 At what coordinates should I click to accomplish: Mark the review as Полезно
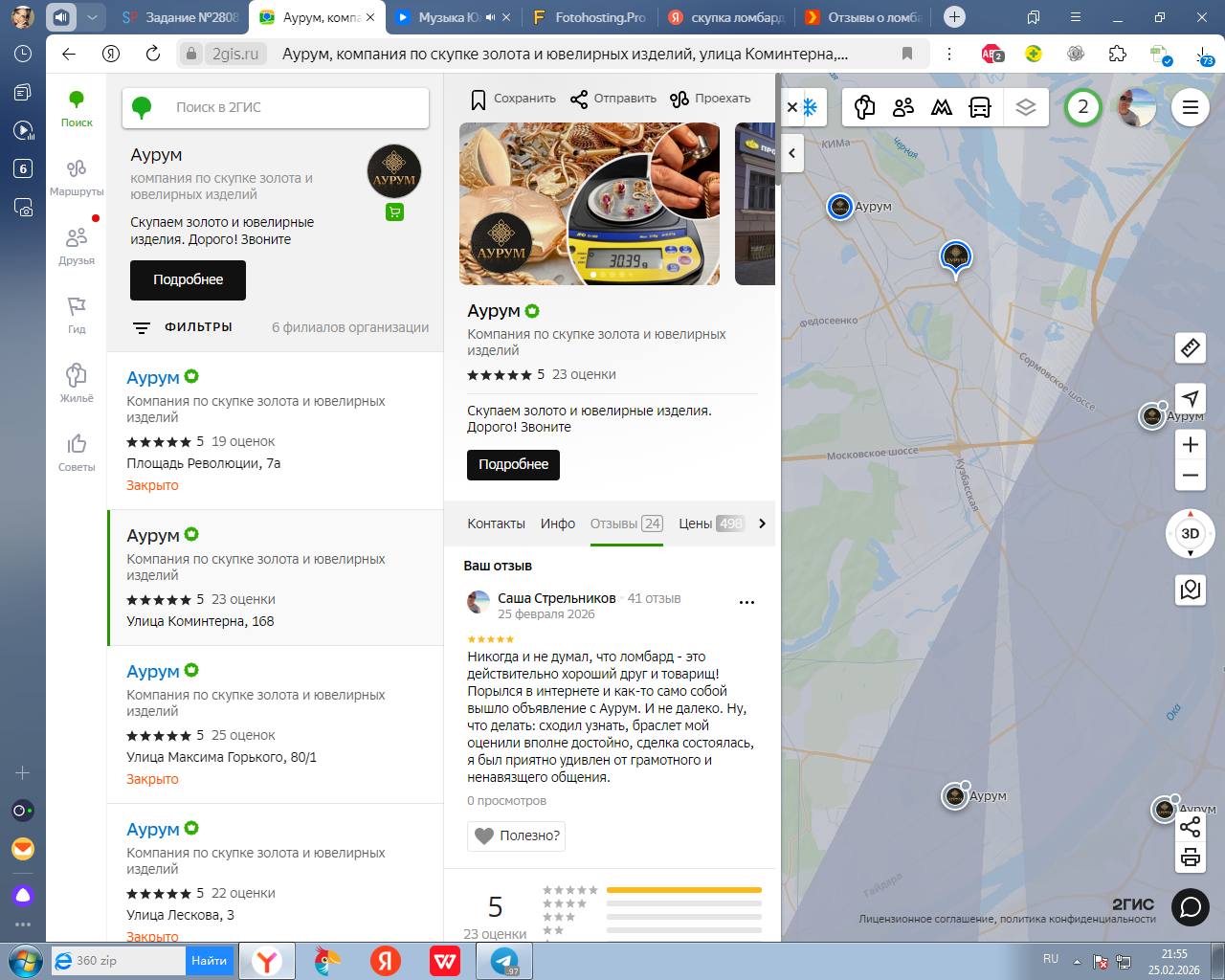point(517,835)
